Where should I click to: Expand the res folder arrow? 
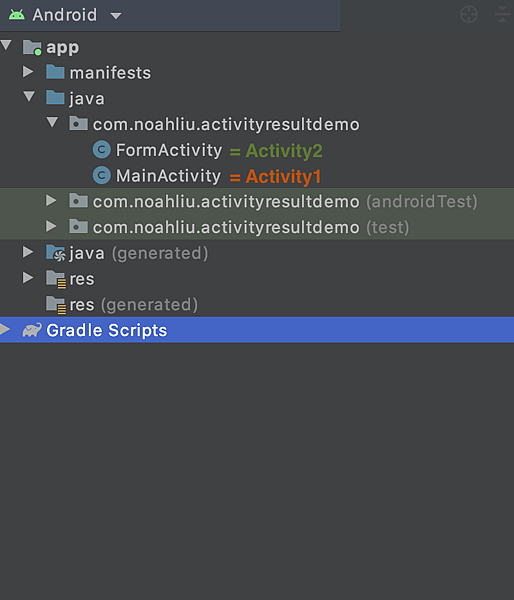click(28, 277)
